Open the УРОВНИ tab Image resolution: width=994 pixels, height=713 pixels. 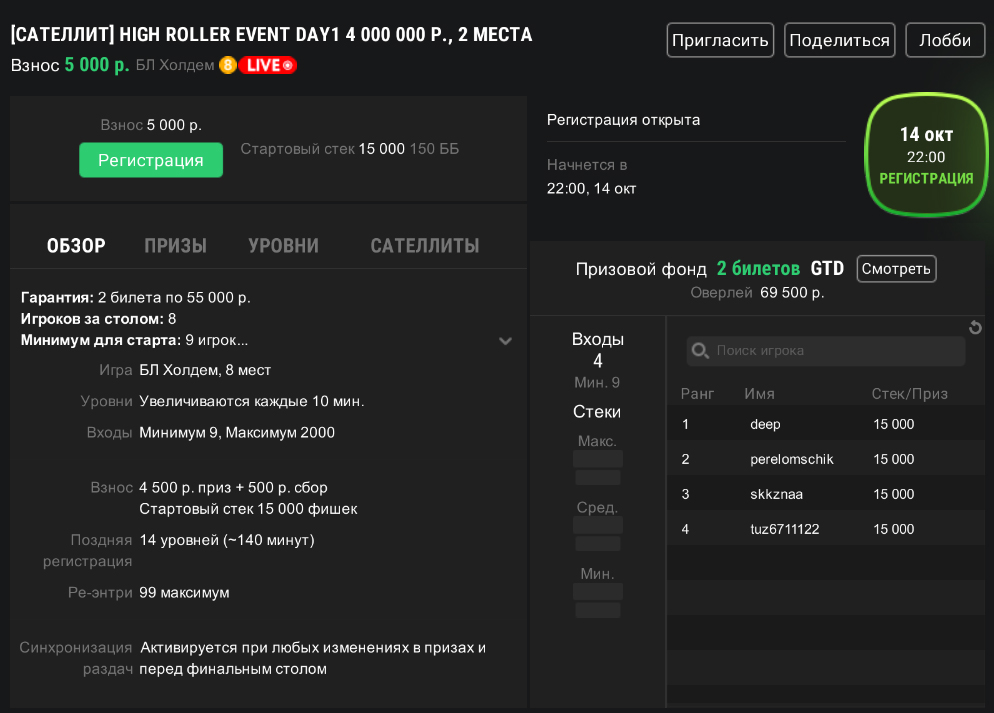point(283,246)
